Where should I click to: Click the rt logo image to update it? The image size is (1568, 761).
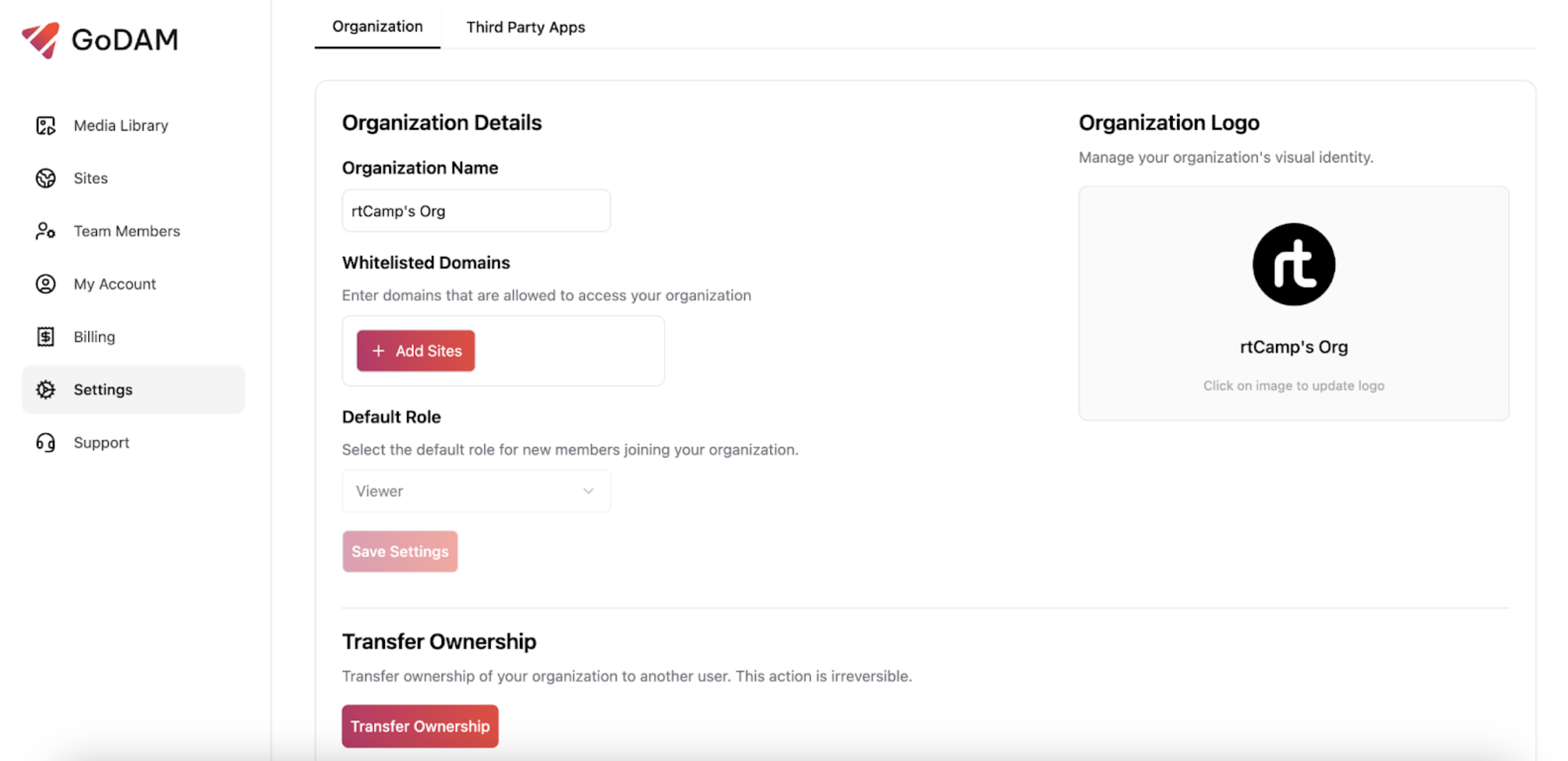coord(1292,264)
